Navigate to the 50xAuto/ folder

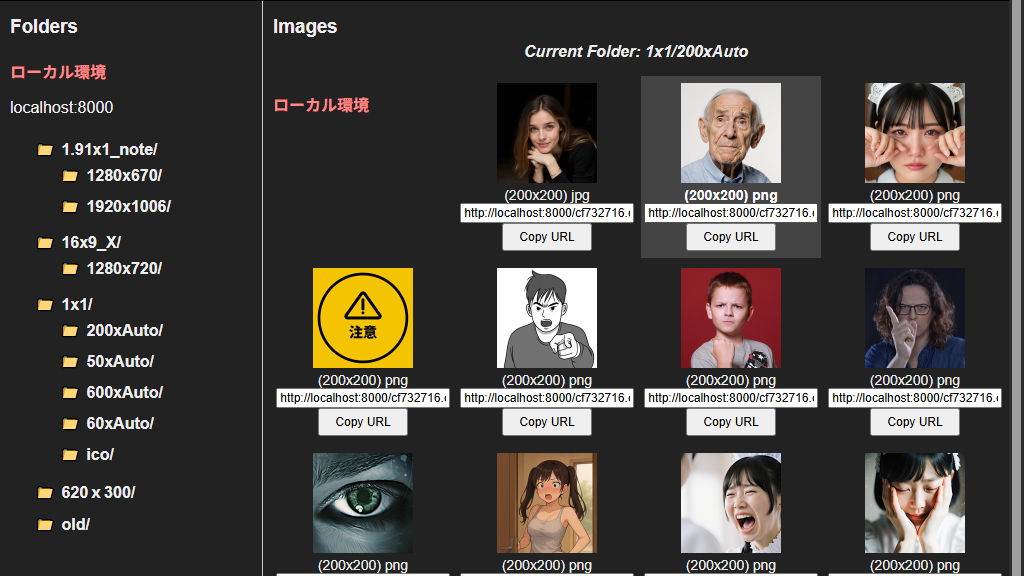pos(120,362)
